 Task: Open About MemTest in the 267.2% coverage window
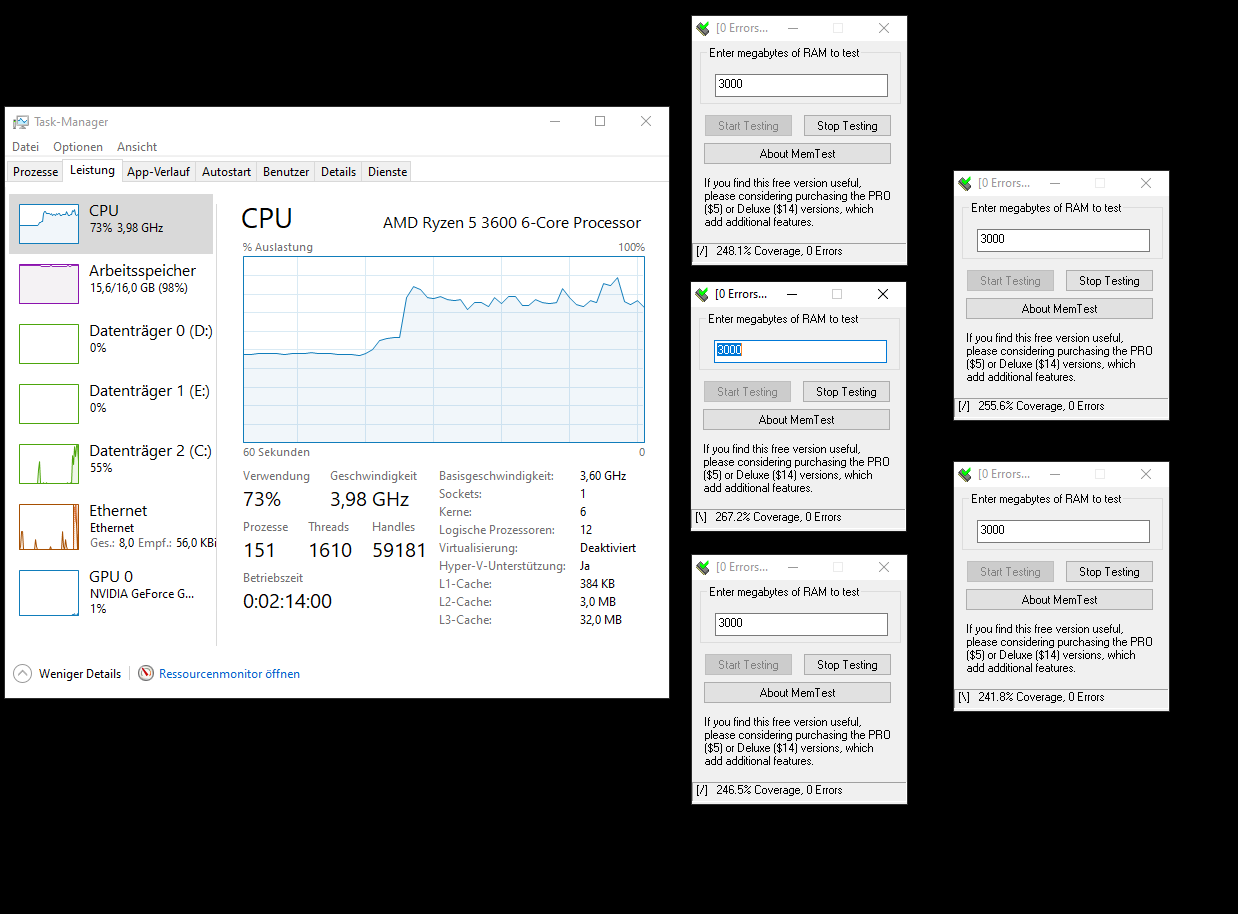tap(796, 420)
